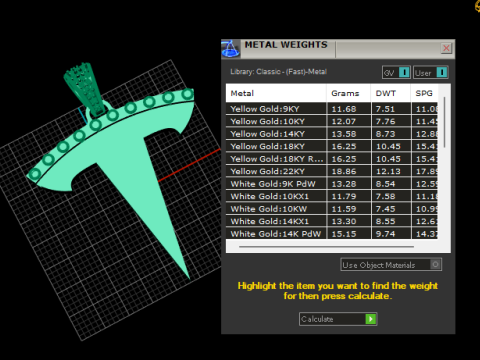
Task: Click the 8.54 DWT value
Action: coord(386,184)
